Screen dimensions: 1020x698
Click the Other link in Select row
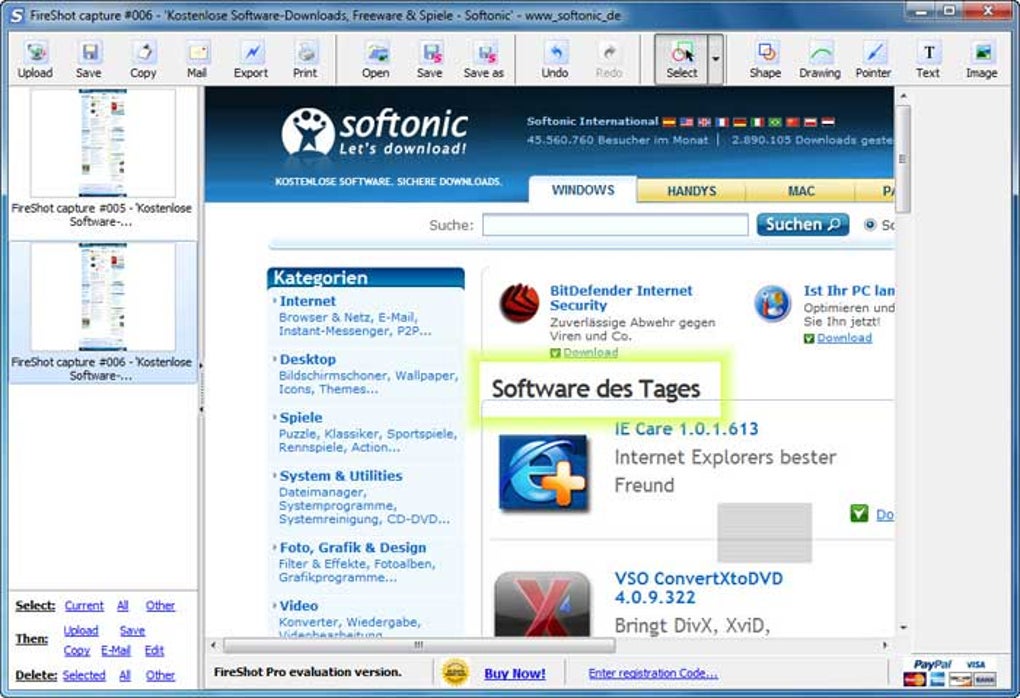(160, 606)
